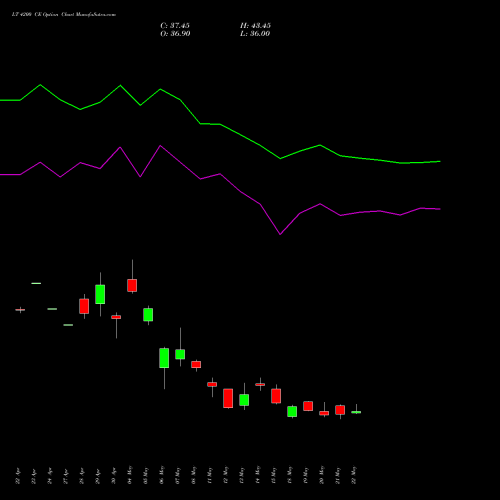Select the high value H: 43.45

(255, 26)
